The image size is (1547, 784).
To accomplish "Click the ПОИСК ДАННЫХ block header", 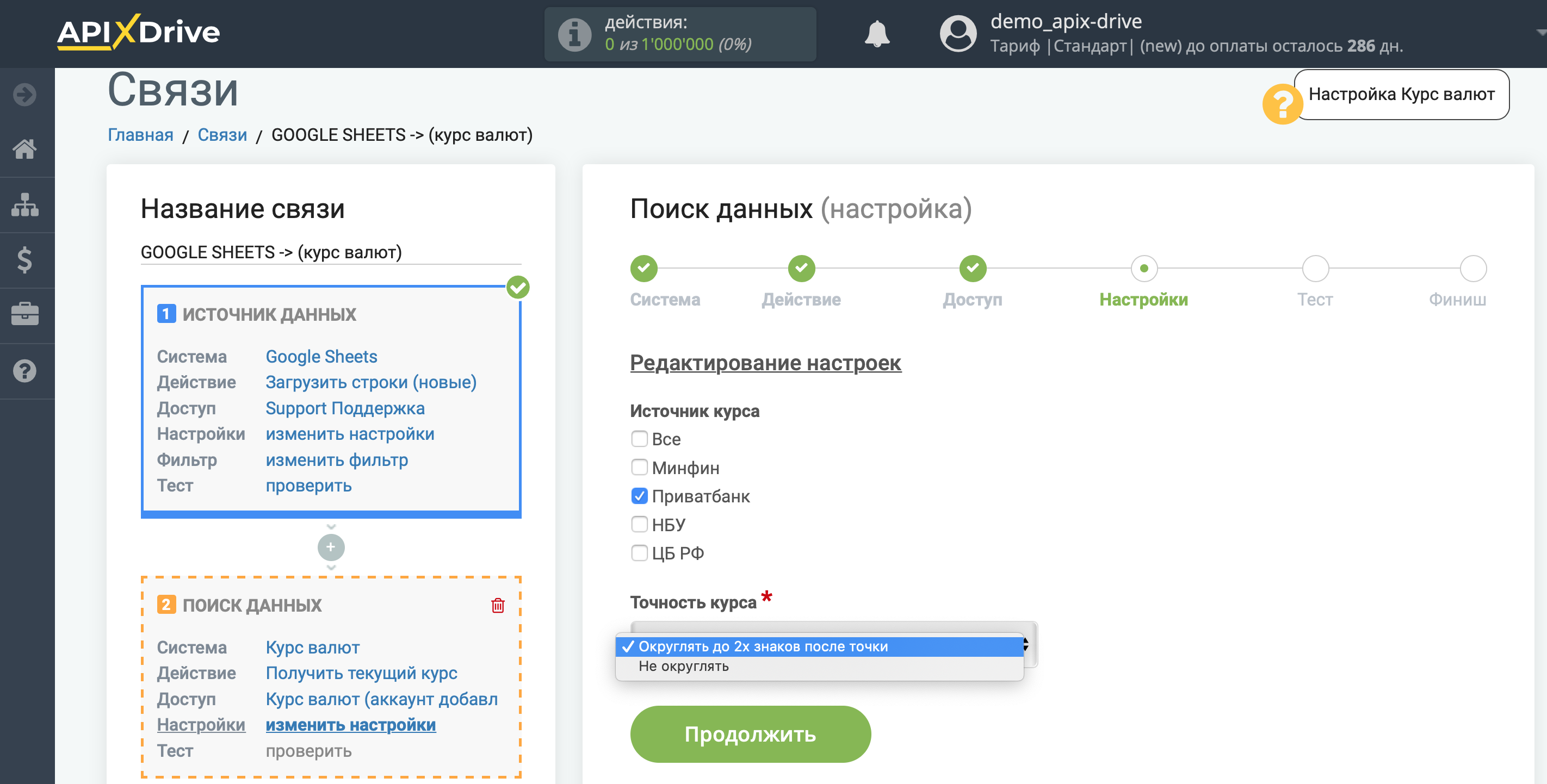I will [252, 605].
